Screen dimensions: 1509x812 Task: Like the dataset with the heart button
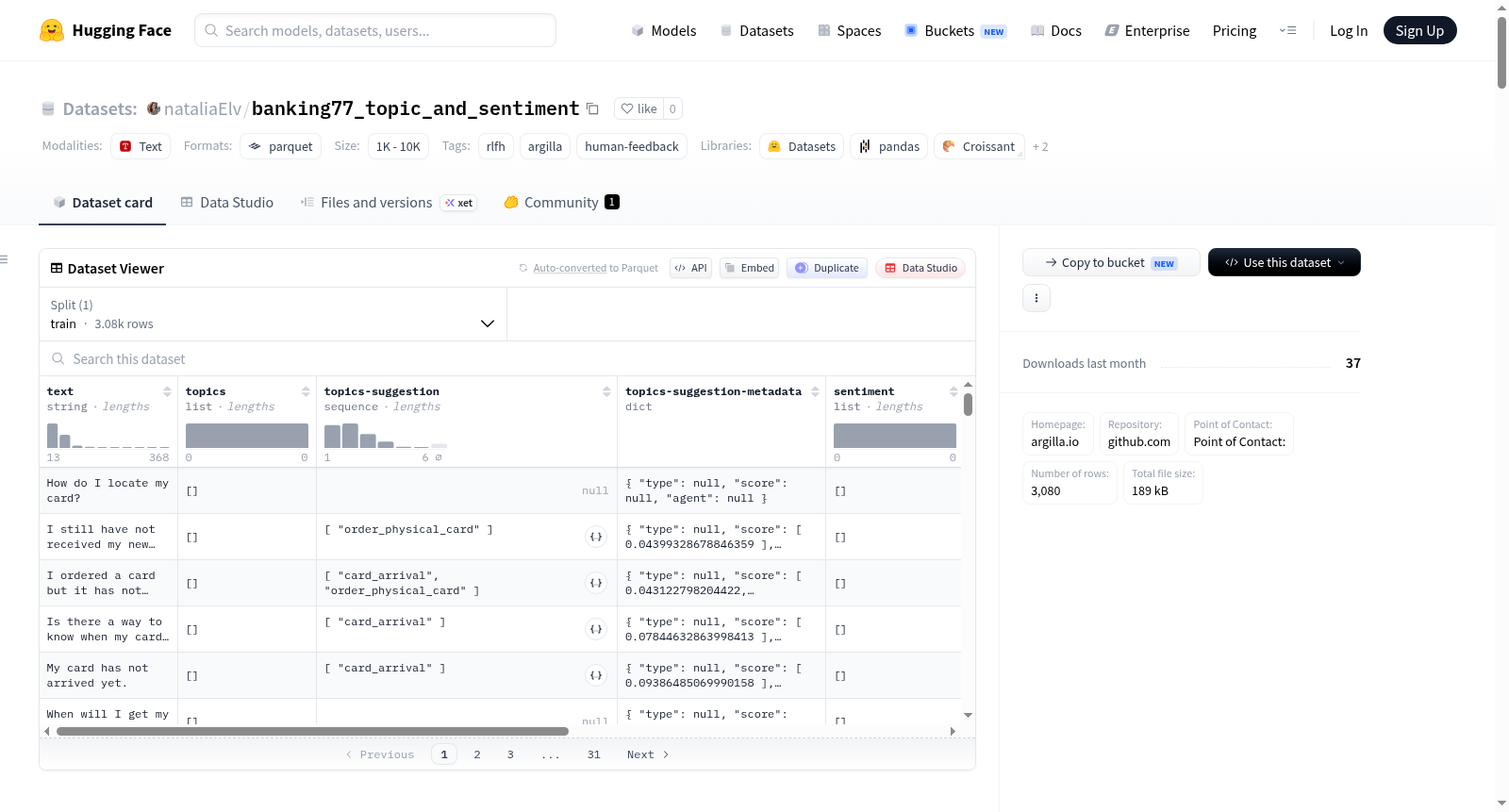pos(638,108)
